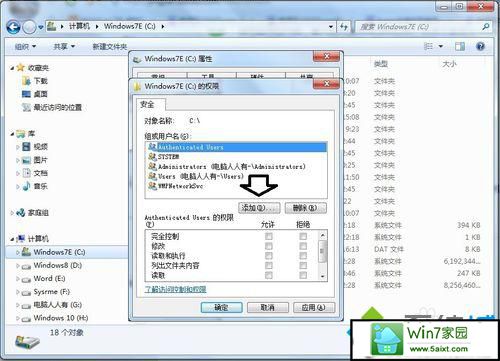Select 音乐 library in navigation pane
The height and width of the screenshot is (361, 500).
[41, 186]
